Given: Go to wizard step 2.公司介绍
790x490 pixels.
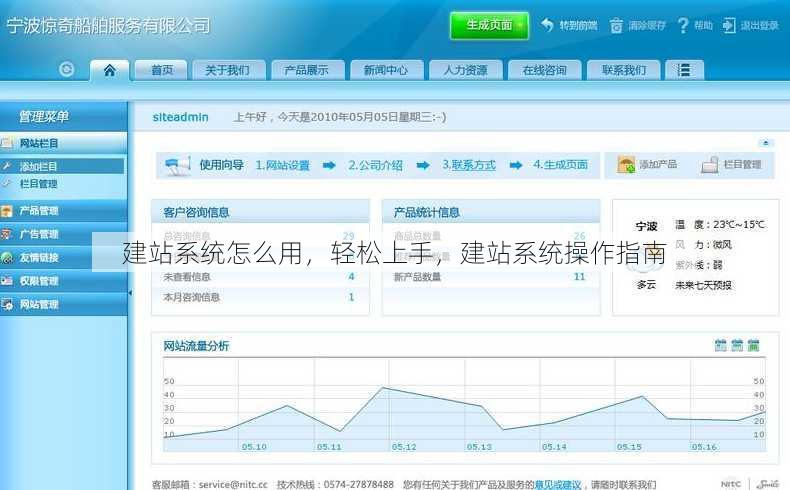Looking at the screenshot, I should [x=375, y=165].
